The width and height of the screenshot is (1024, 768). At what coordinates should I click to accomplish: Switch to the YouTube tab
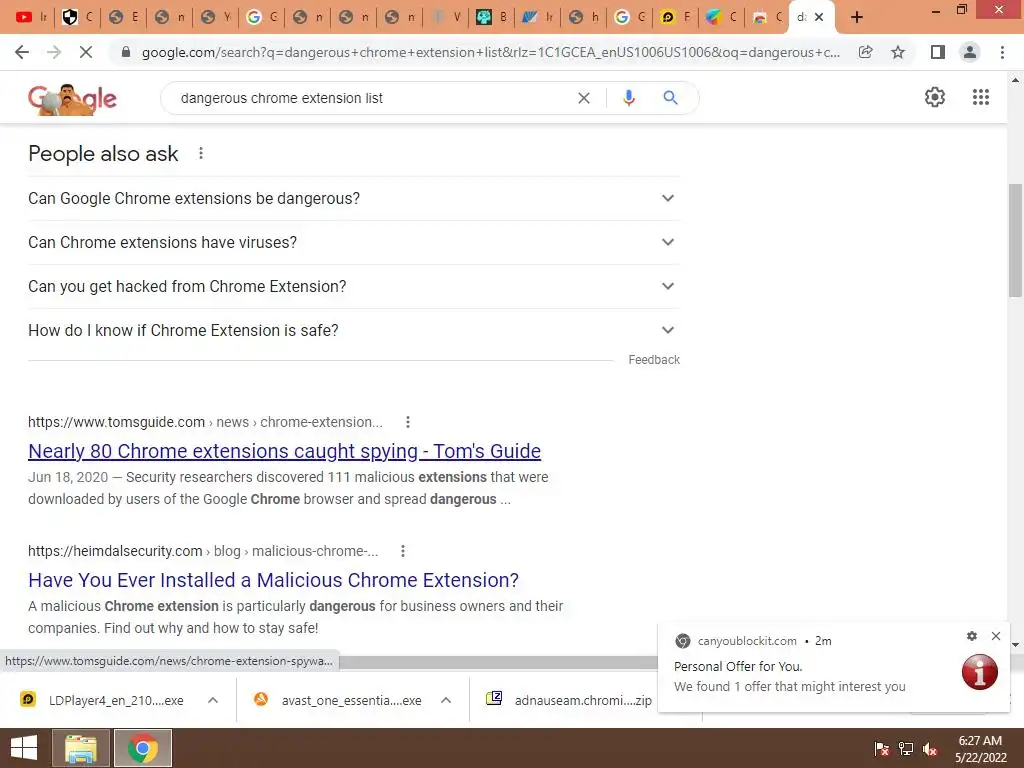click(31, 17)
